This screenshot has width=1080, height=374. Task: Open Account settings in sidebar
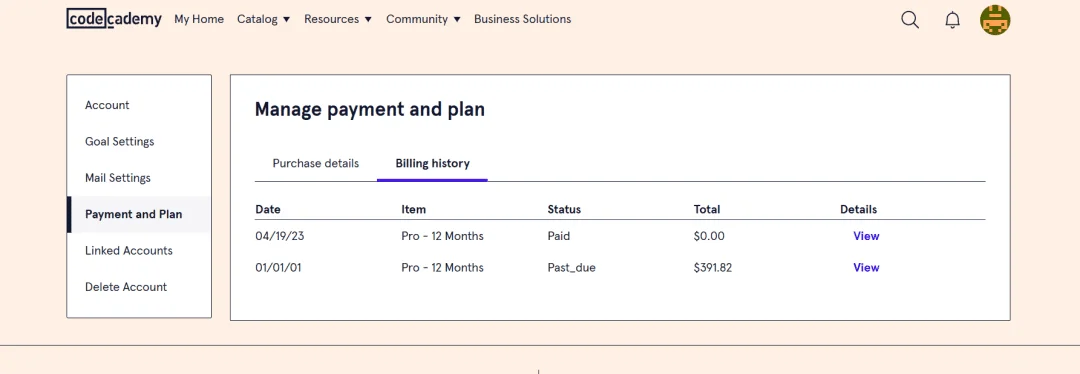[x=107, y=105]
